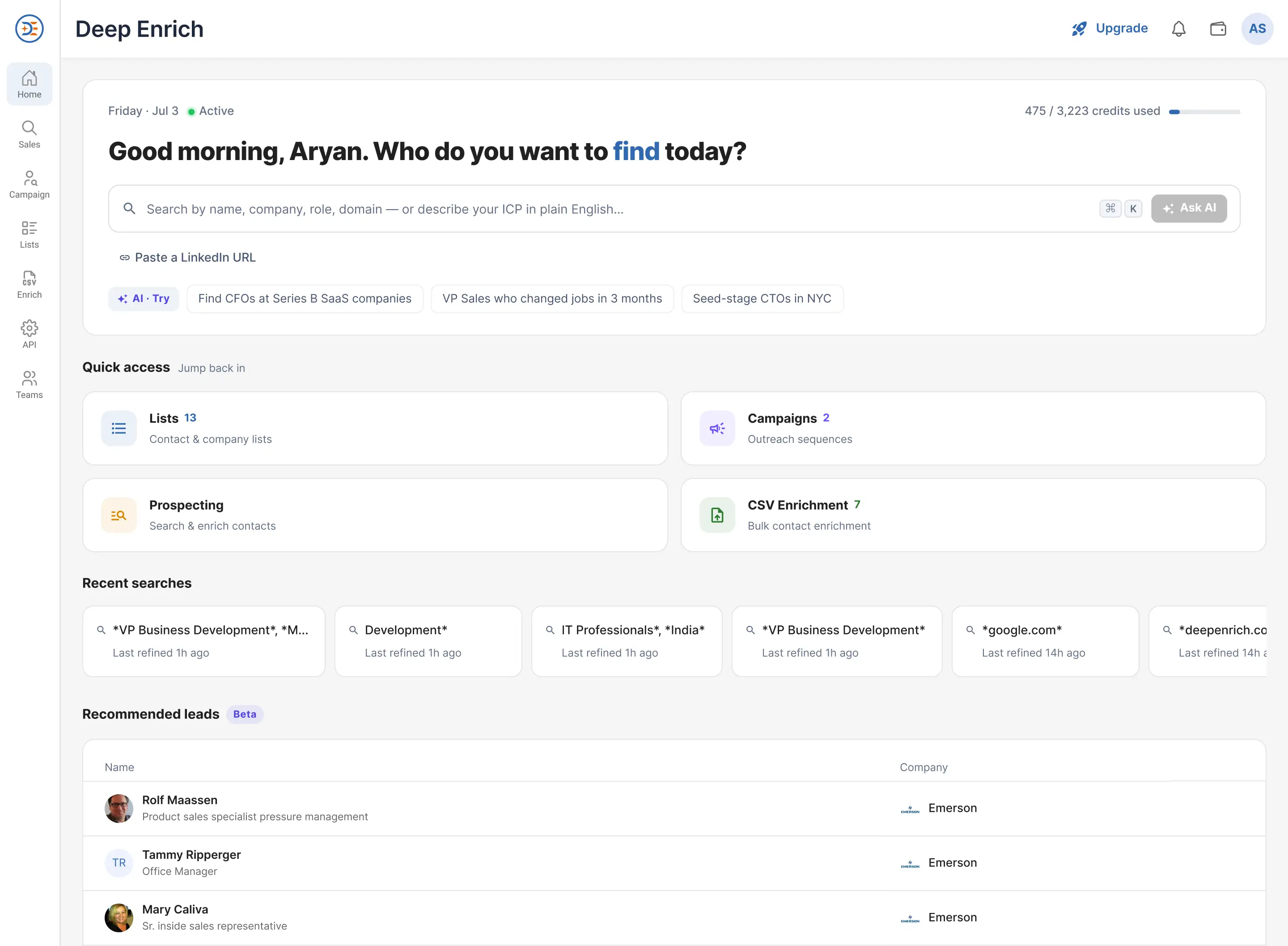Choose Seed-stage CTOs in NYC suggestion

(x=762, y=299)
